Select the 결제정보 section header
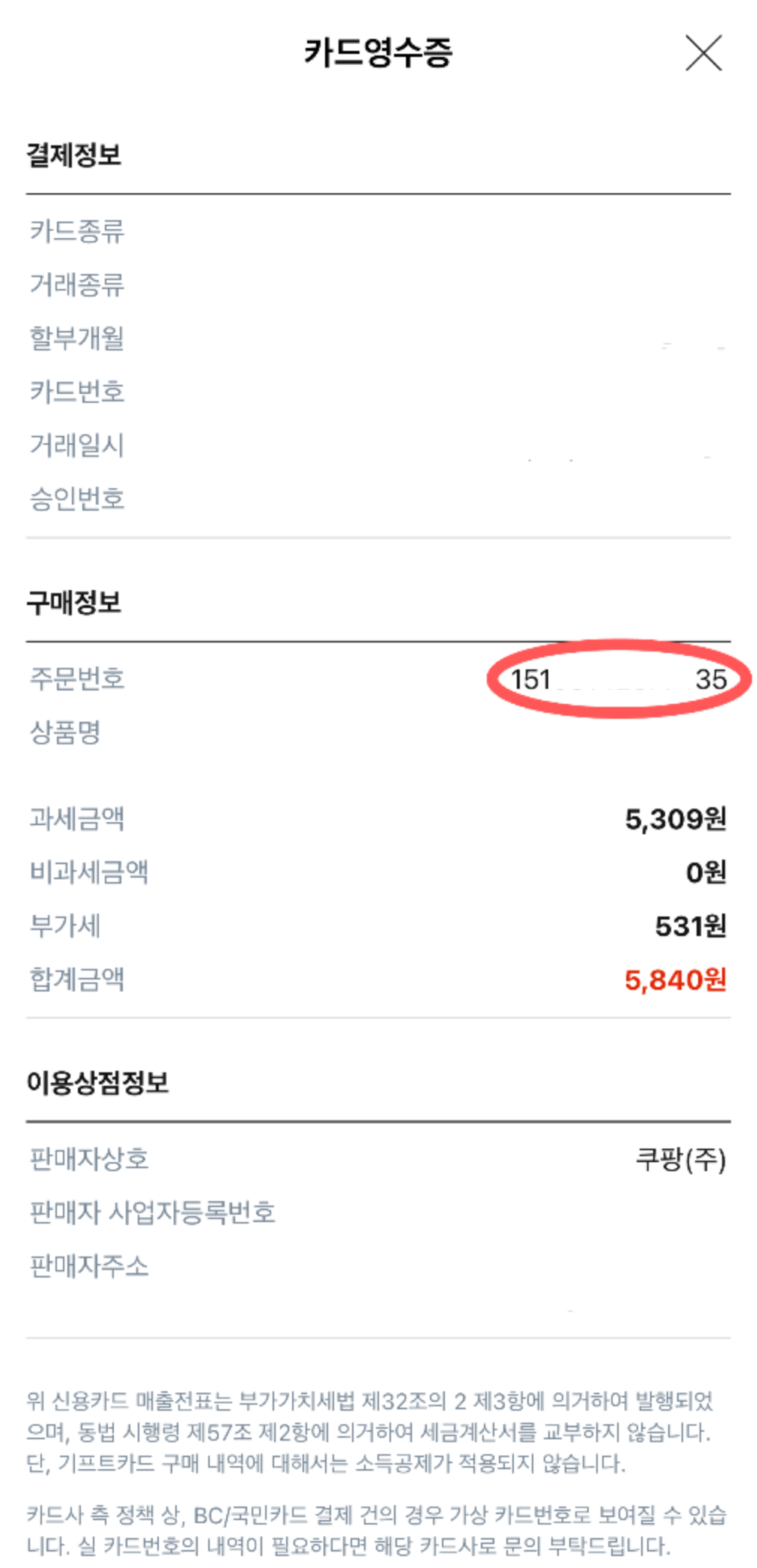 click(73, 155)
